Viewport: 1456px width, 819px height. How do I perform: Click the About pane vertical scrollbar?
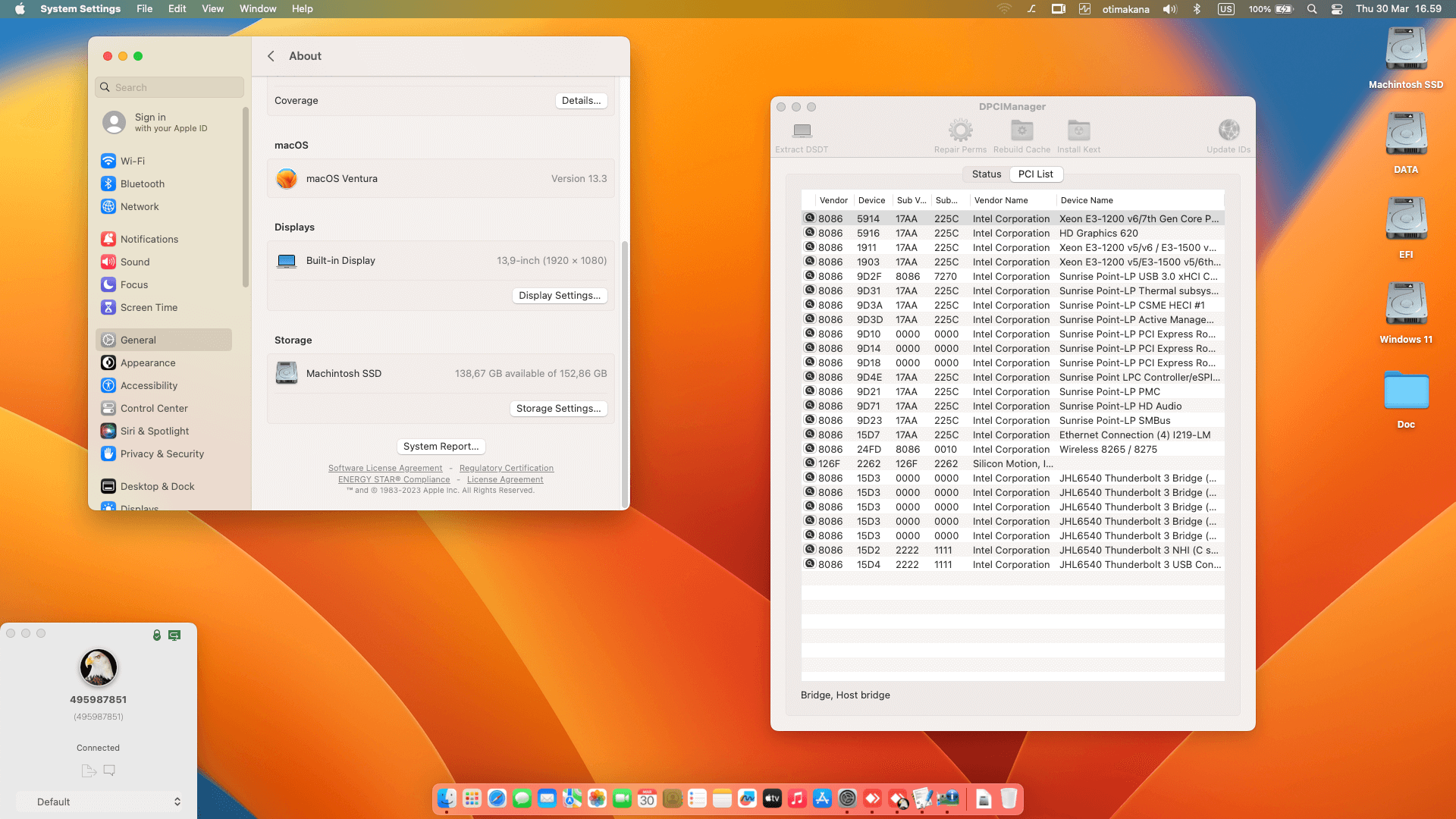(625, 372)
